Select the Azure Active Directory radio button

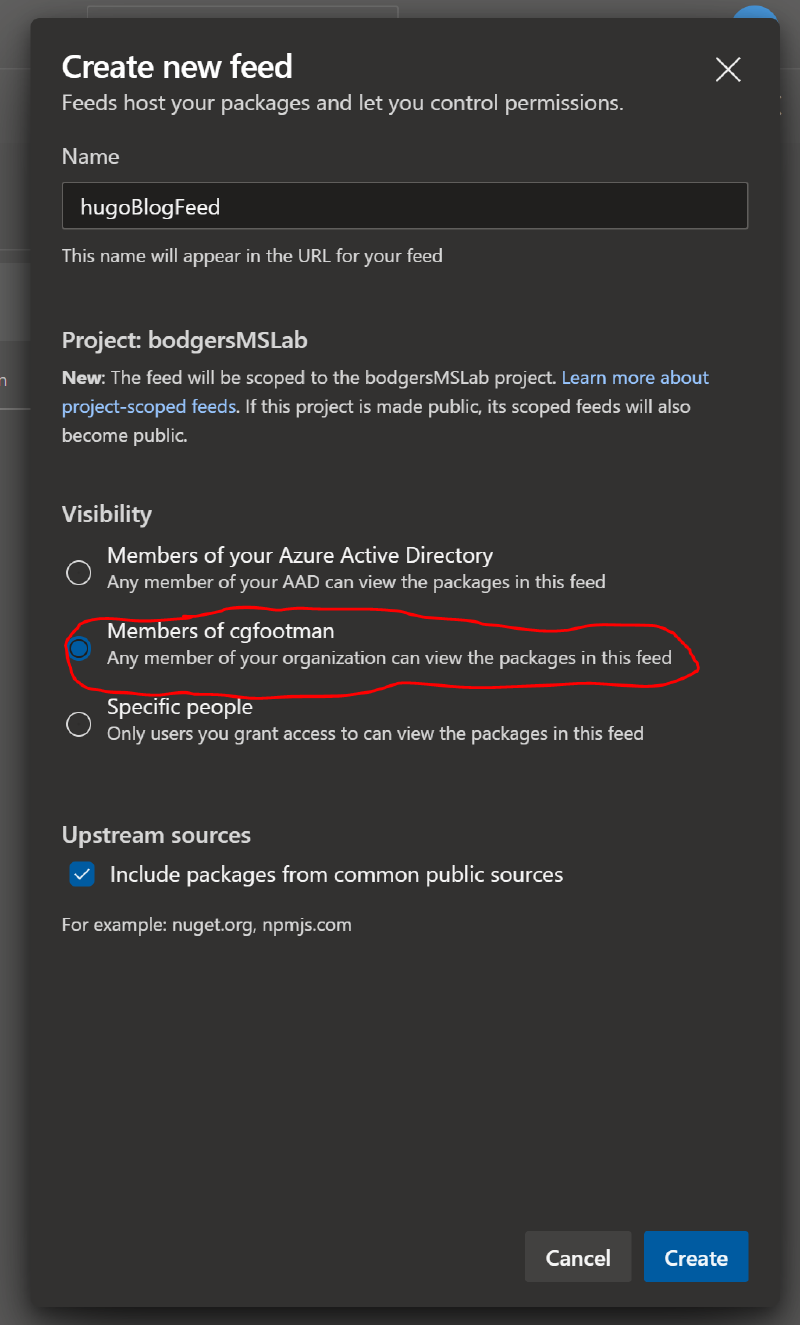click(x=79, y=572)
